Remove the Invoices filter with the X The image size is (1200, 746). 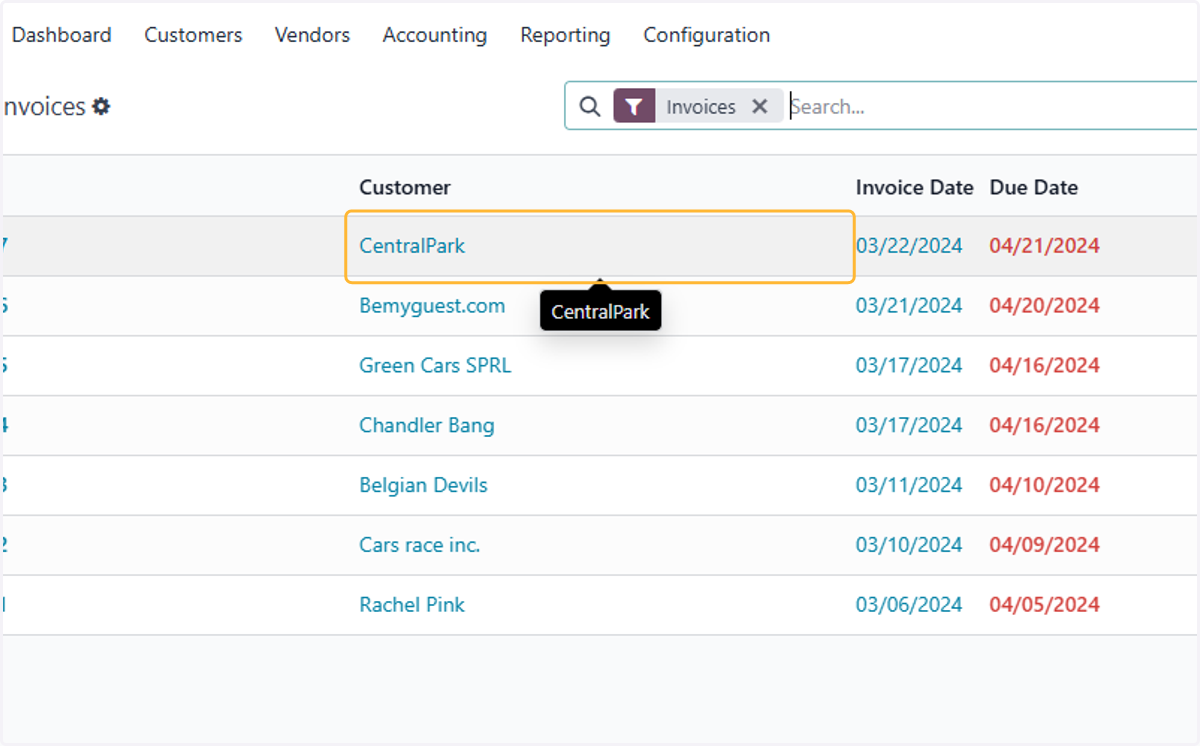pyautogui.click(x=760, y=106)
